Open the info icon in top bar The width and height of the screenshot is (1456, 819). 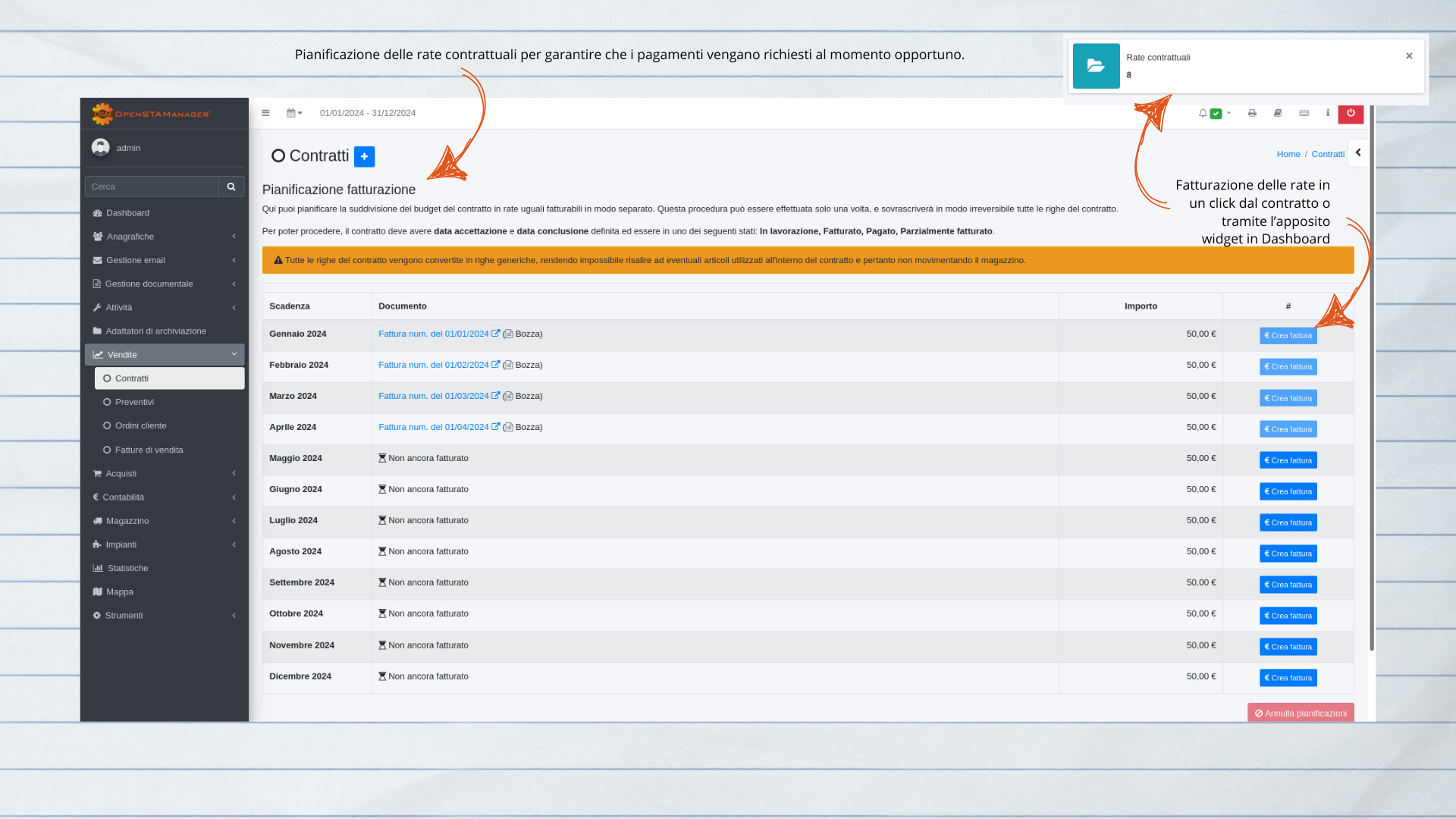pos(1328,113)
